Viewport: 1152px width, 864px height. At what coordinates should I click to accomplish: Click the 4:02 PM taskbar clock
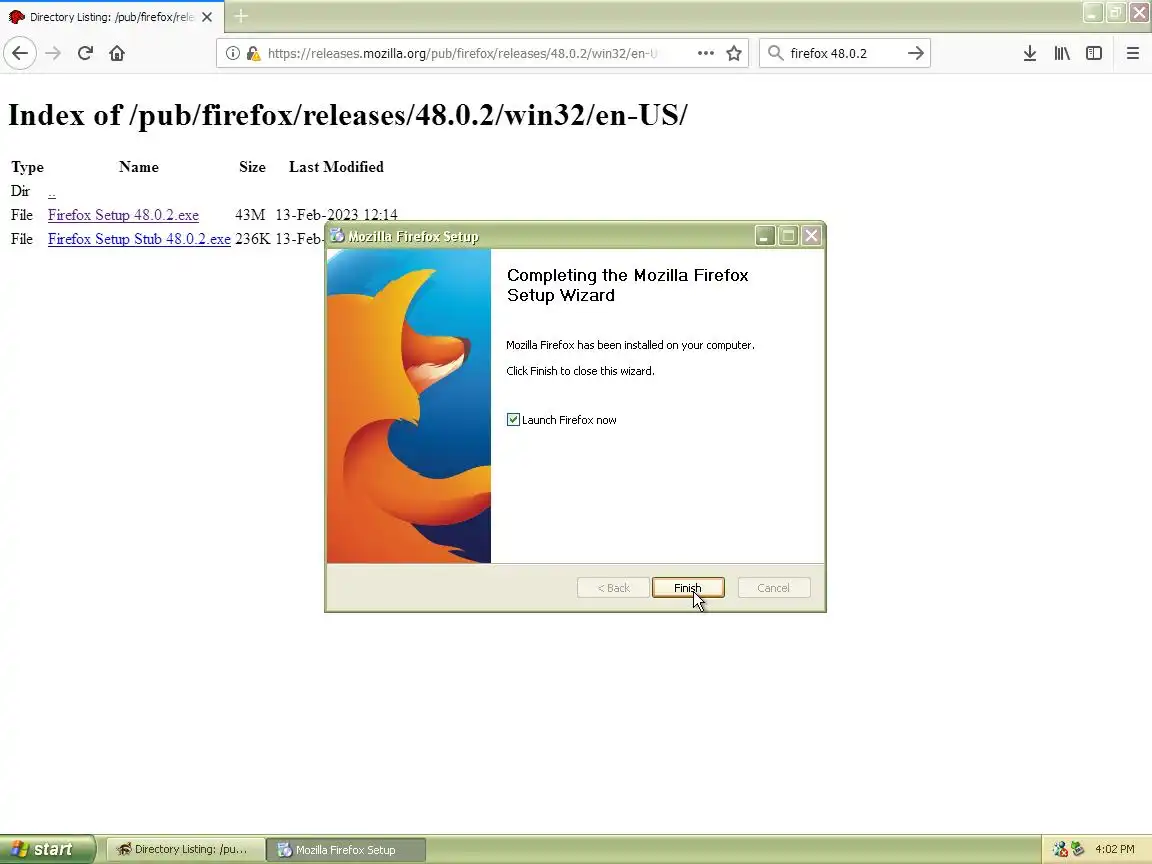(1115, 849)
